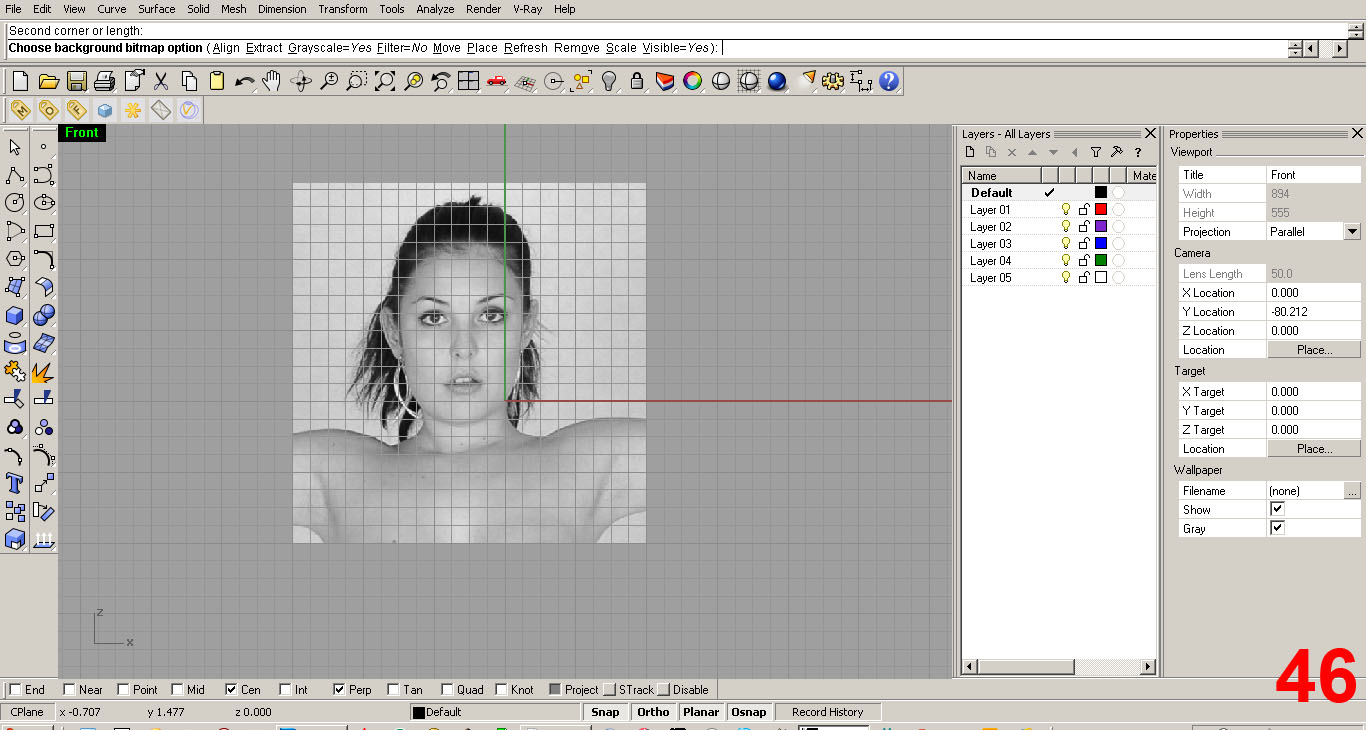The image size is (1366, 730).
Task: Uncheck the Perp osnap checkbox
Action: (x=339, y=689)
